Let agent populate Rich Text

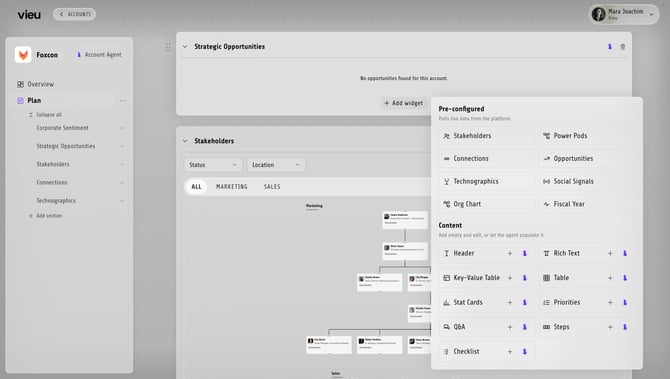coord(625,253)
